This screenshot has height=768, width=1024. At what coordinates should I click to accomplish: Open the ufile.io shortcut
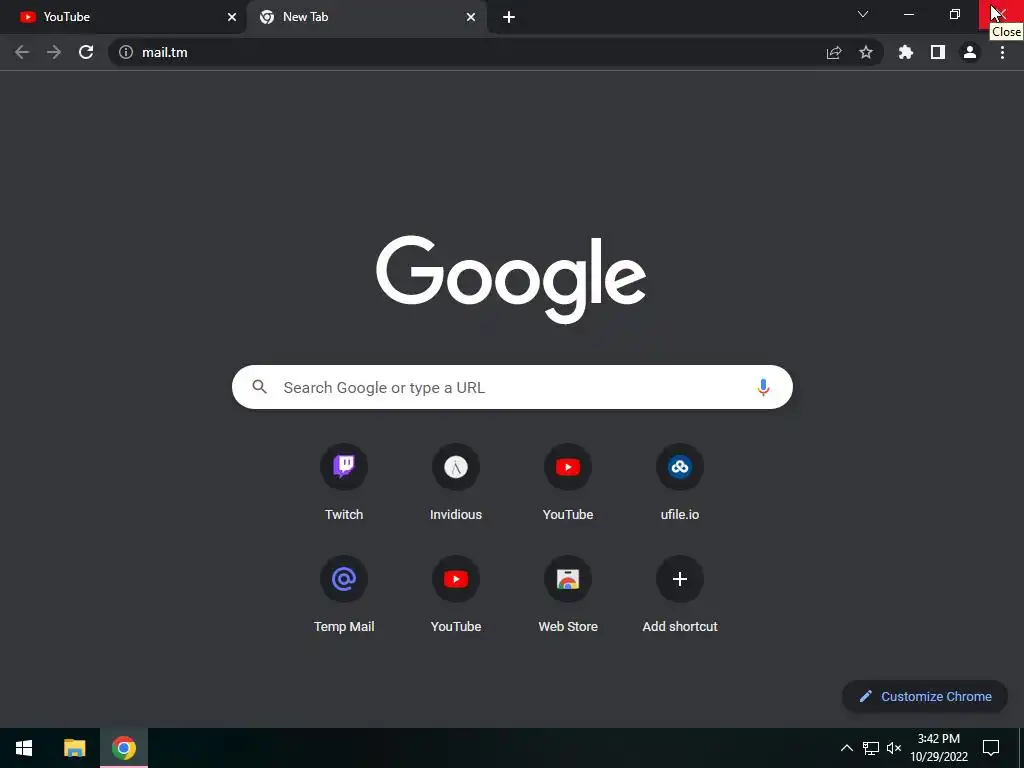pos(680,467)
